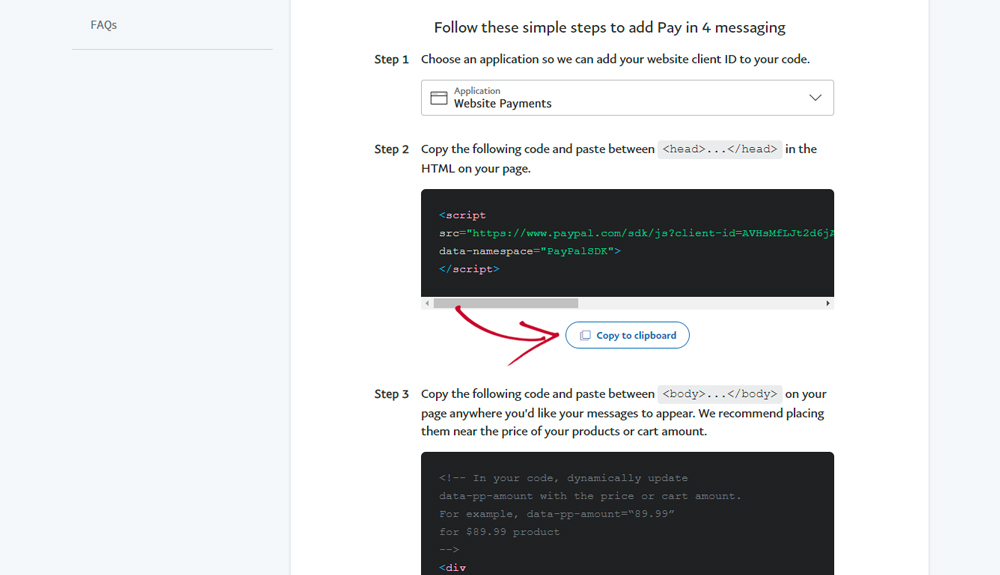
Task: Open the FAQs link in the sidebar
Action: pyautogui.click(x=104, y=25)
